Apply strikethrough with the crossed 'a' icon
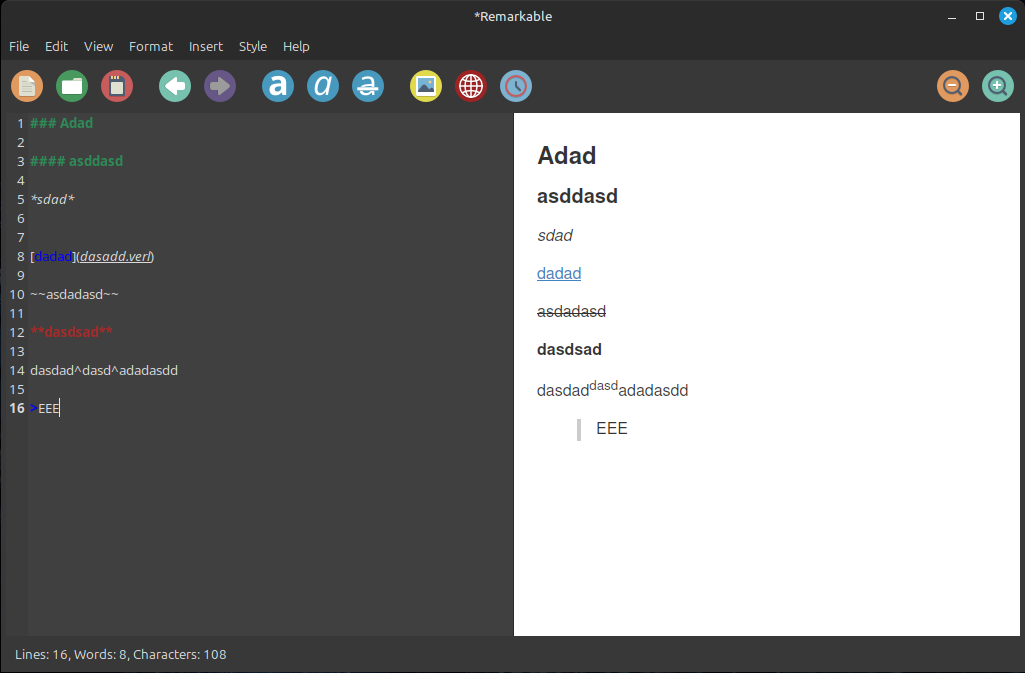 [x=368, y=86]
